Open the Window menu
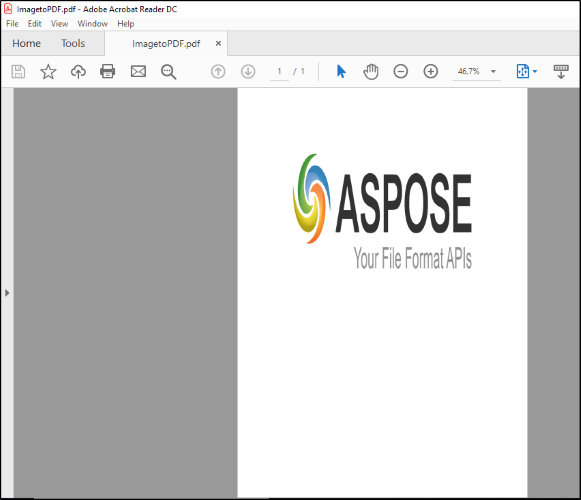Image resolution: width=581 pixels, height=500 pixels. click(93, 24)
